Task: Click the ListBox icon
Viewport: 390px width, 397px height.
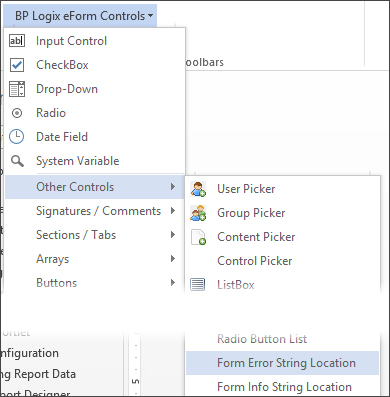Action: (x=198, y=285)
